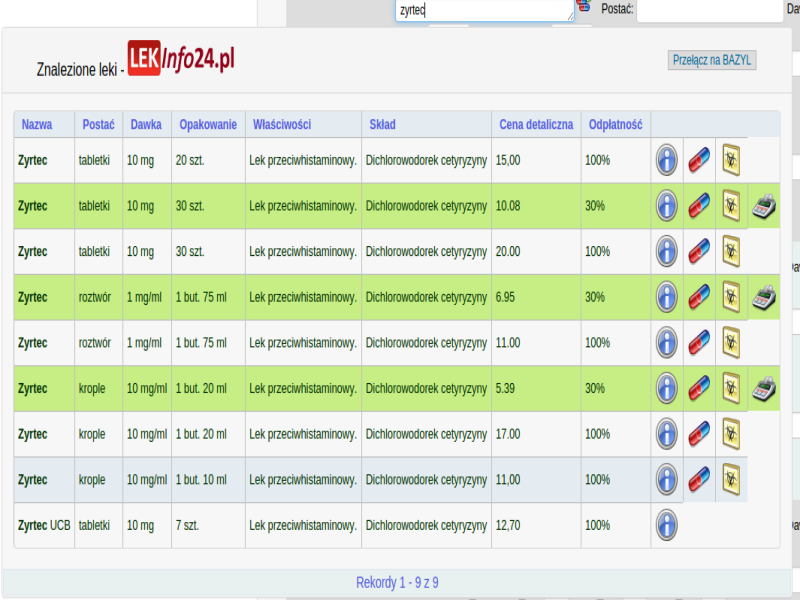Select the Zyrtec UCB name cell
Screen dimensions: 800x600
(x=44, y=525)
